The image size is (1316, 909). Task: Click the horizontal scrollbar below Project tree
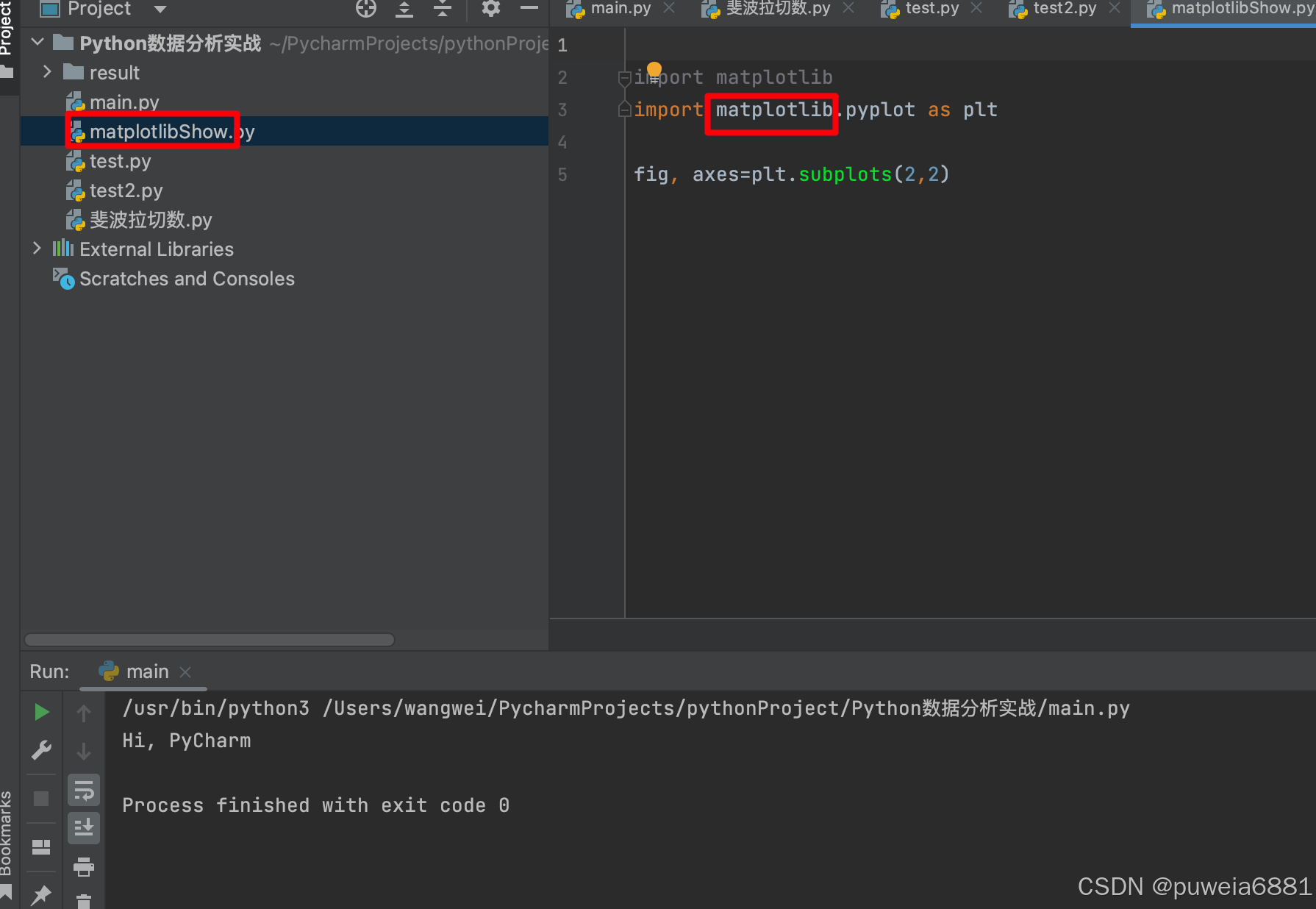[x=208, y=640]
